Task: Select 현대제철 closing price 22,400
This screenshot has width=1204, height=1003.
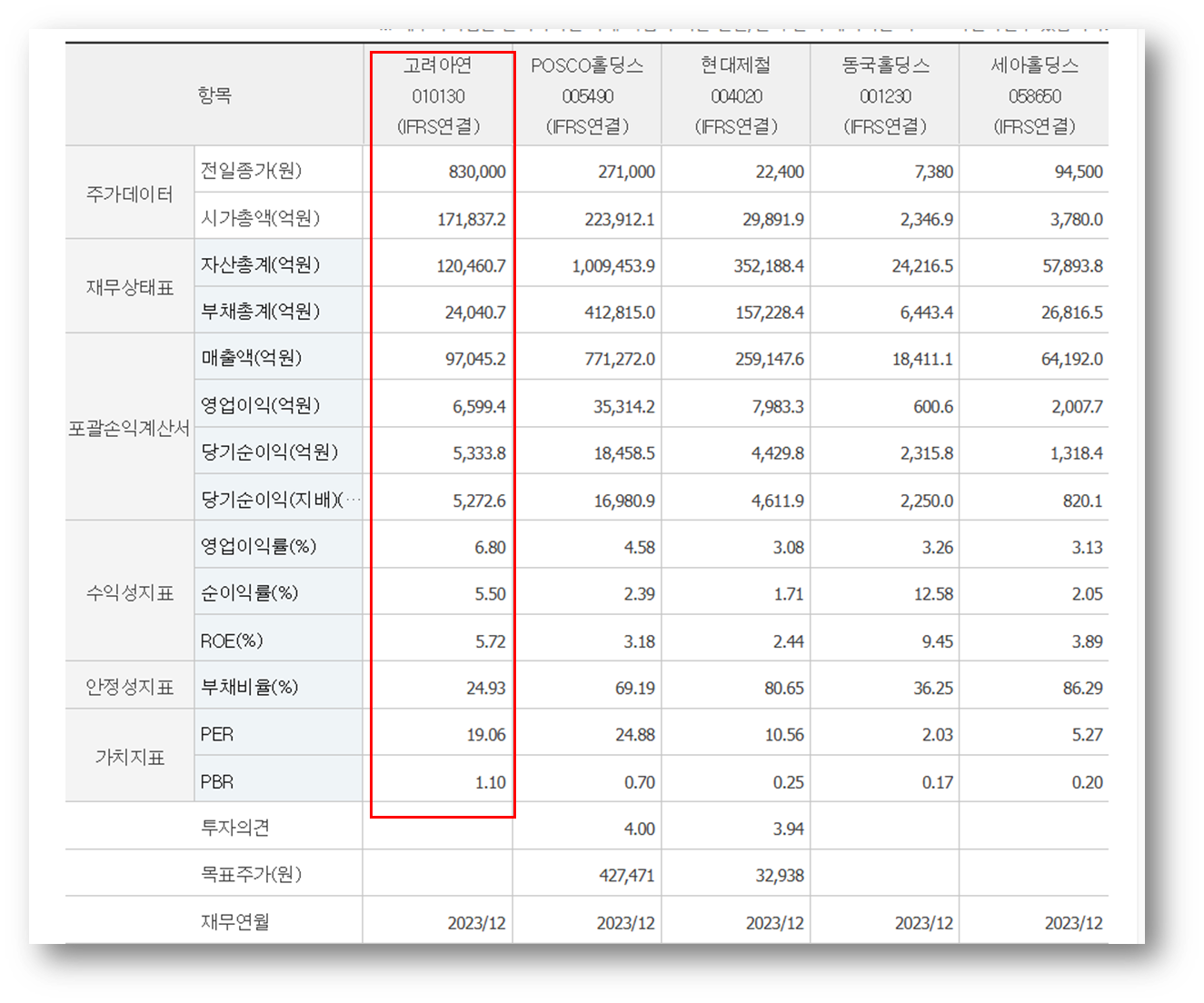Action: (780, 172)
